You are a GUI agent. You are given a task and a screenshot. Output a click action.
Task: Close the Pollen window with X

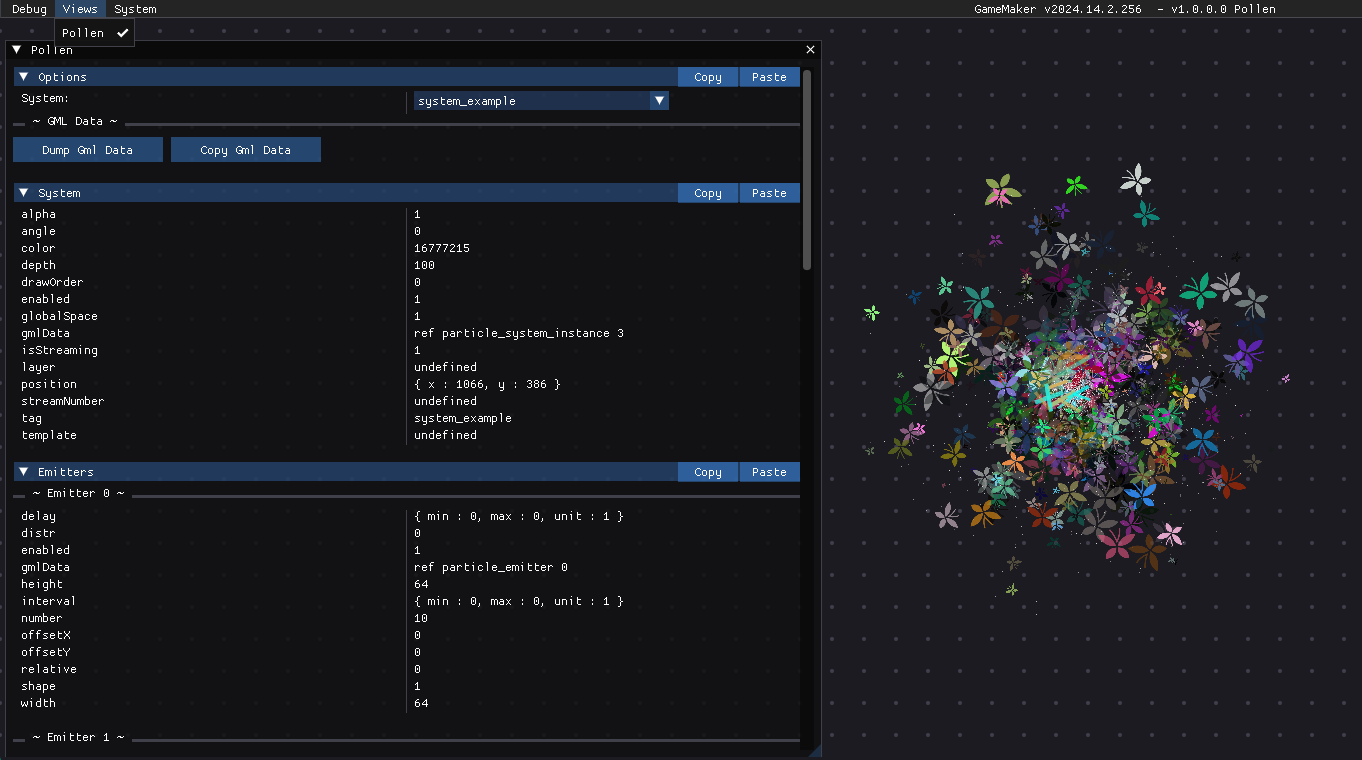tap(810, 50)
